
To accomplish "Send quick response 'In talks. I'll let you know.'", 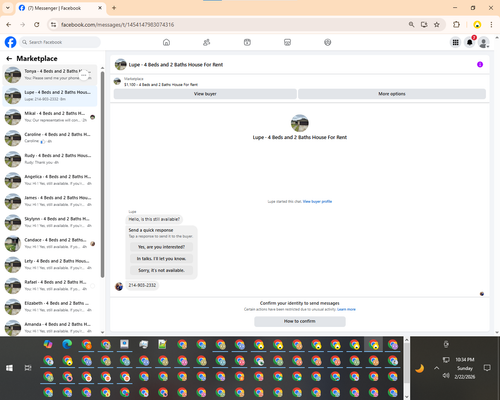I will pos(161,259).
